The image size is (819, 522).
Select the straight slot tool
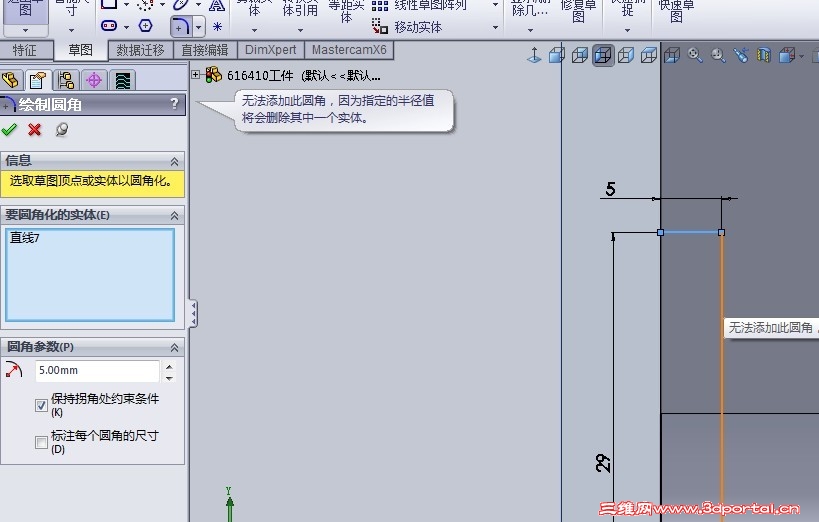point(109,26)
